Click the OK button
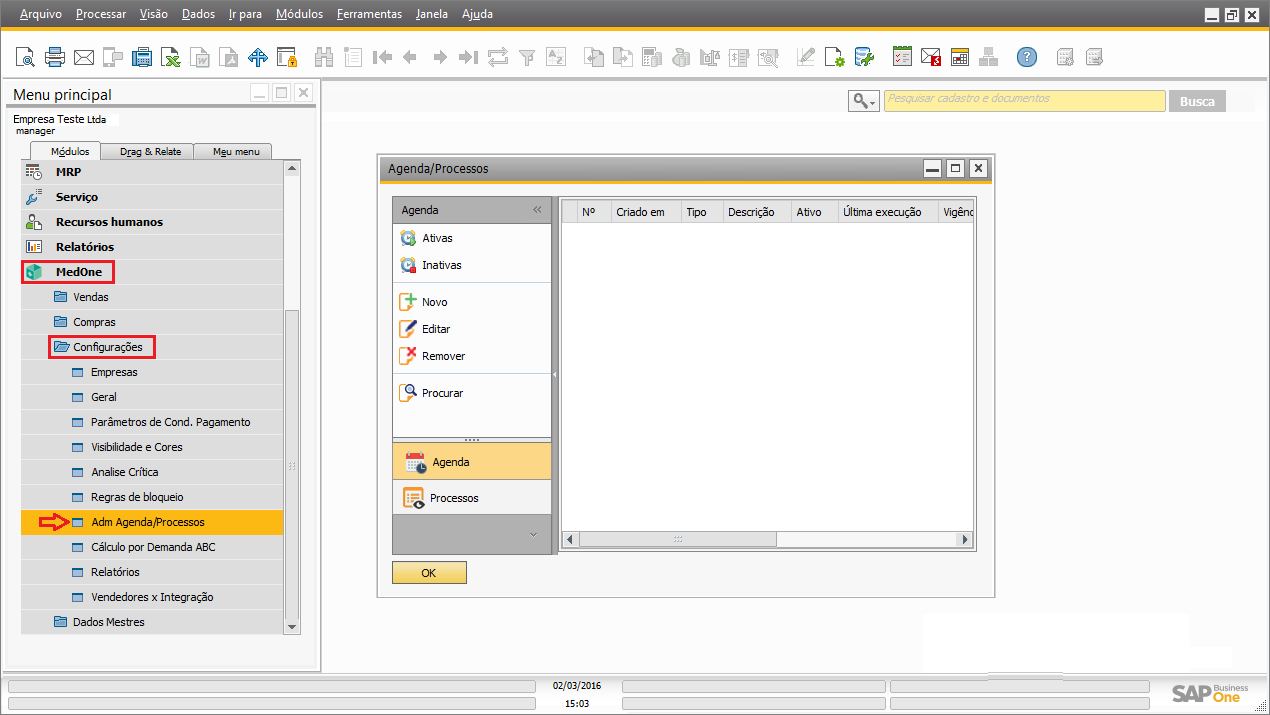Viewport: 1270px width, 715px height. (x=429, y=573)
